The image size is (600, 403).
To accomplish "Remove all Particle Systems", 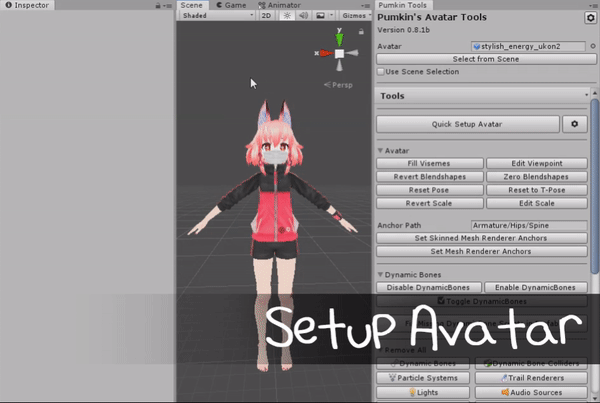I will click(423, 378).
